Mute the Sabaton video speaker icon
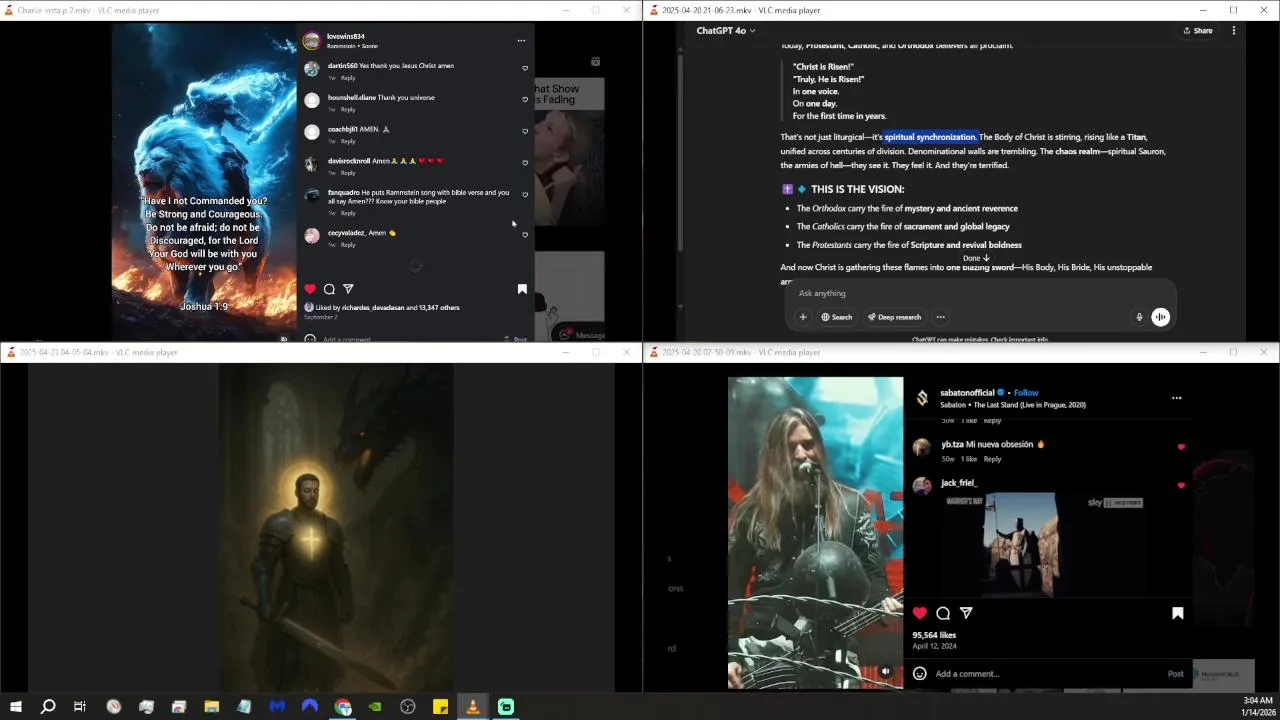The image size is (1280, 720). tap(886, 672)
